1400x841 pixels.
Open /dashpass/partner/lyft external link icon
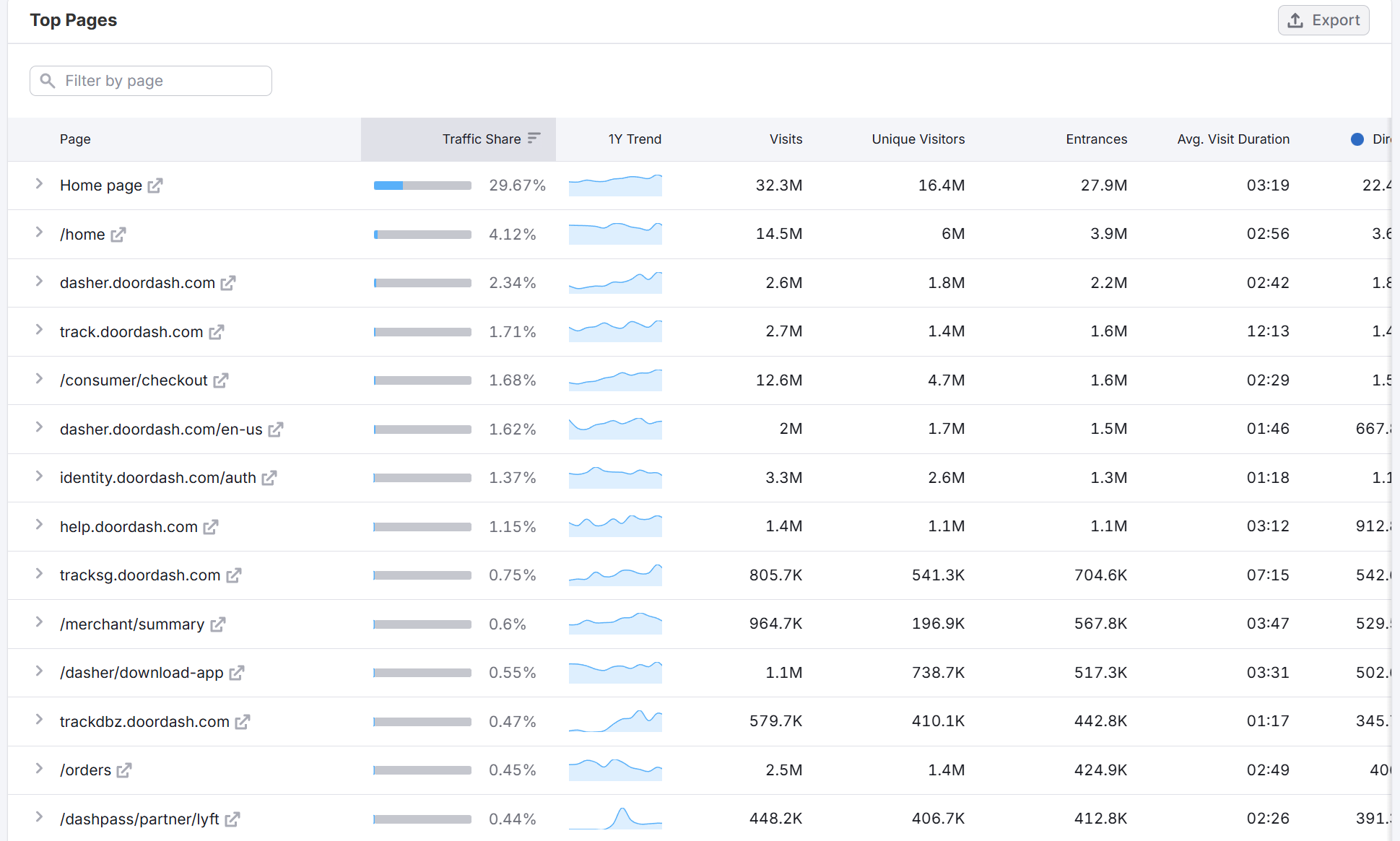click(x=232, y=819)
